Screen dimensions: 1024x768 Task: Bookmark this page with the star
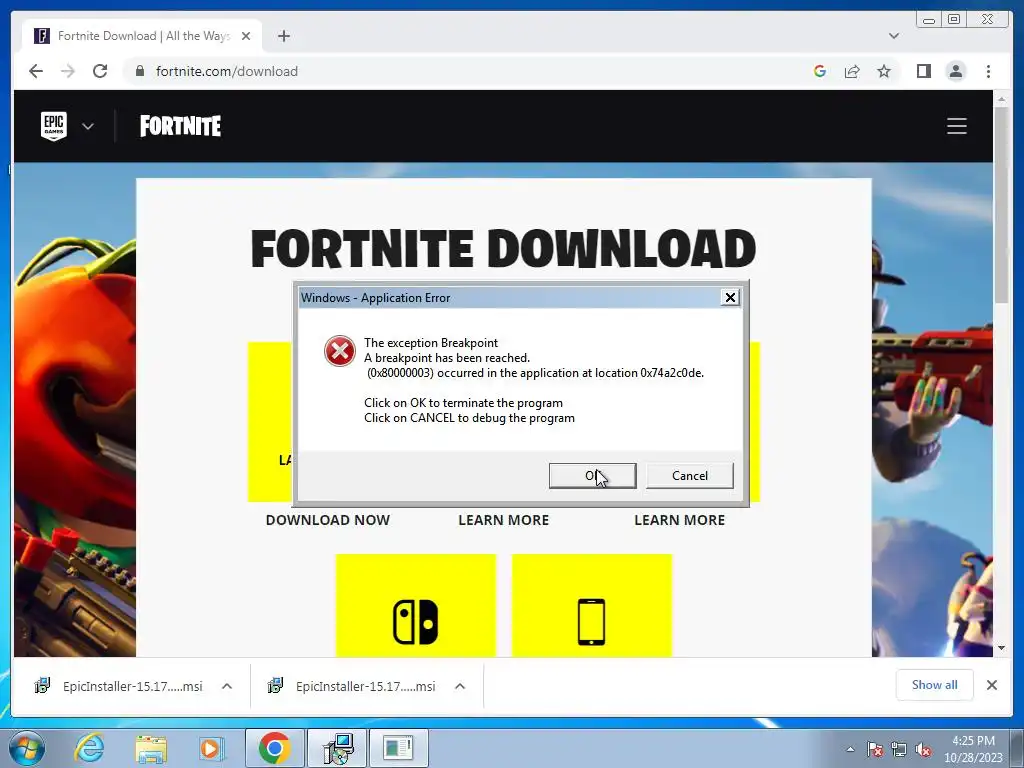pyautogui.click(x=884, y=71)
